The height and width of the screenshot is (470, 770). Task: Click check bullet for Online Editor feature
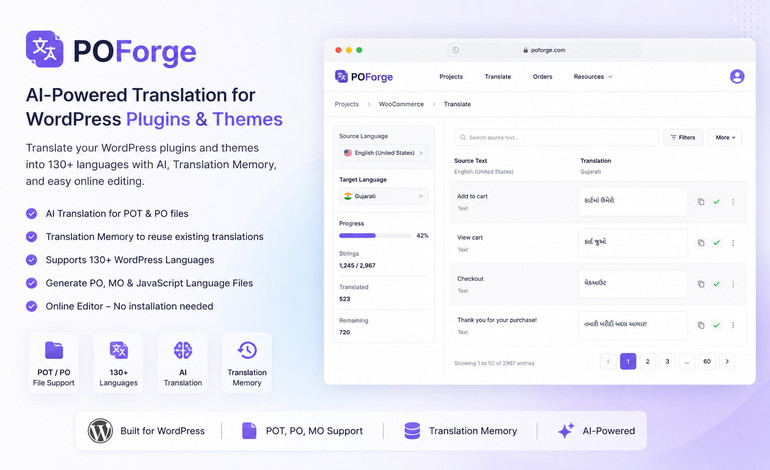[x=31, y=306]
